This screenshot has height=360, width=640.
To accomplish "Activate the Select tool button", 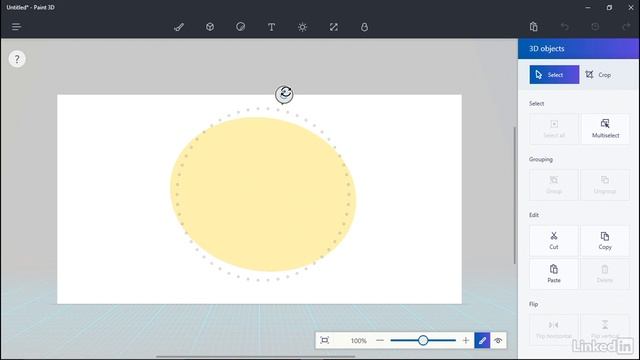I will tap(554, 75).
